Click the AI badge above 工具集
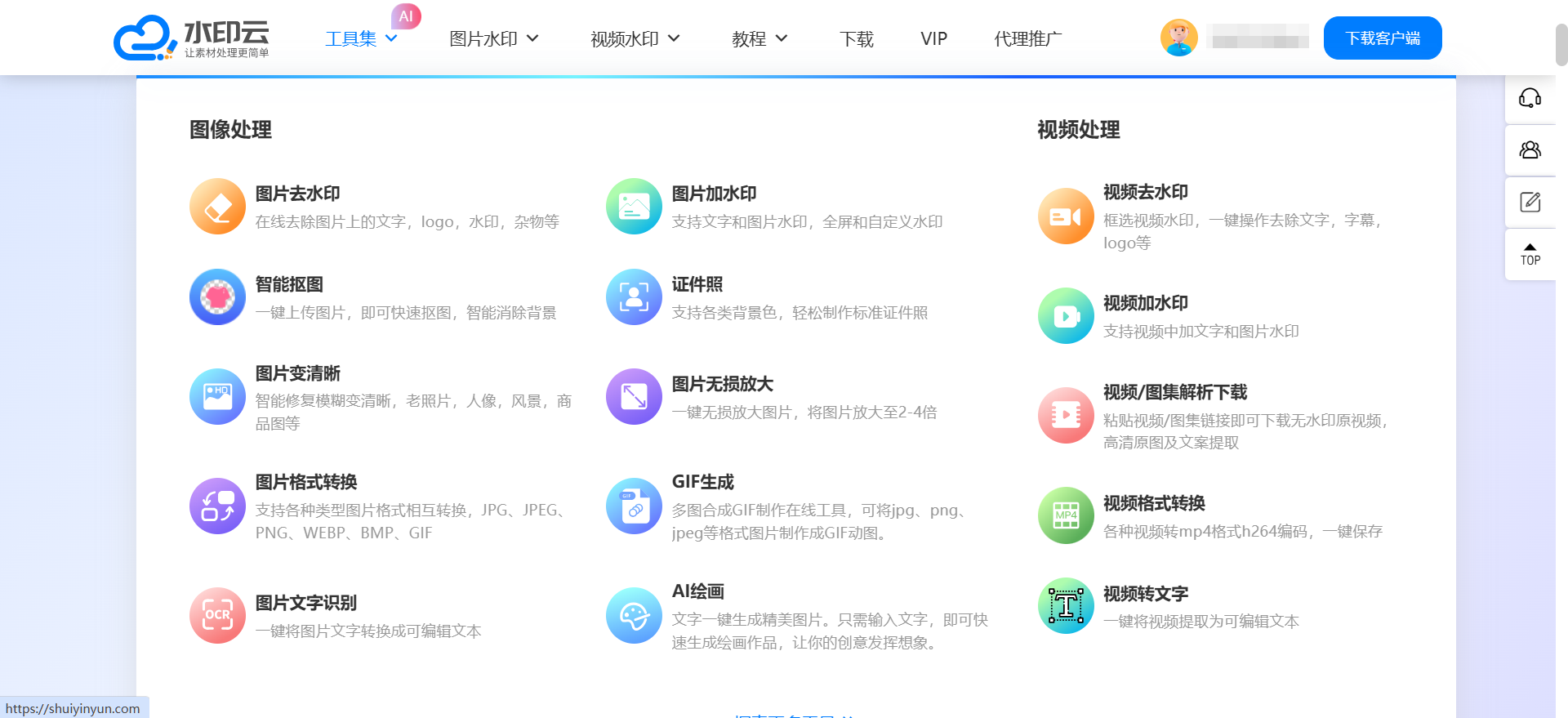The height and width of the screenshot is (718, 1568). pyautogui.click(x=406, y=16)
